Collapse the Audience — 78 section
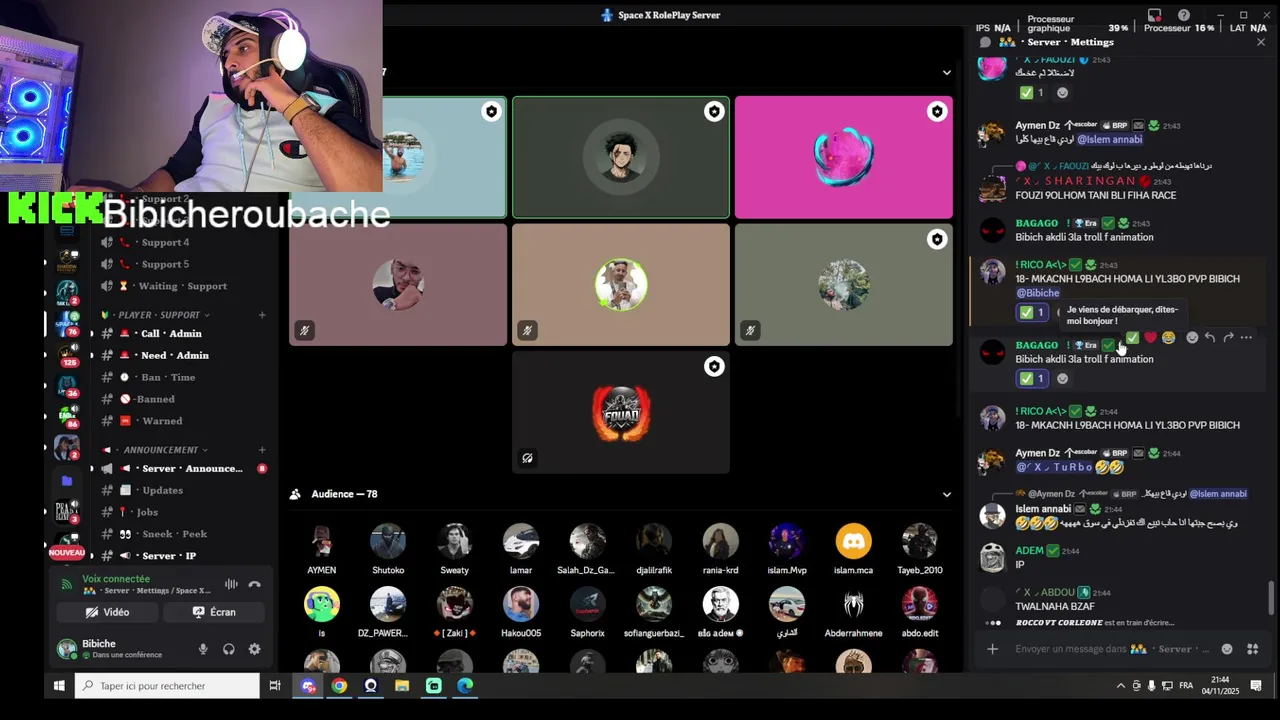 [946, 494]
